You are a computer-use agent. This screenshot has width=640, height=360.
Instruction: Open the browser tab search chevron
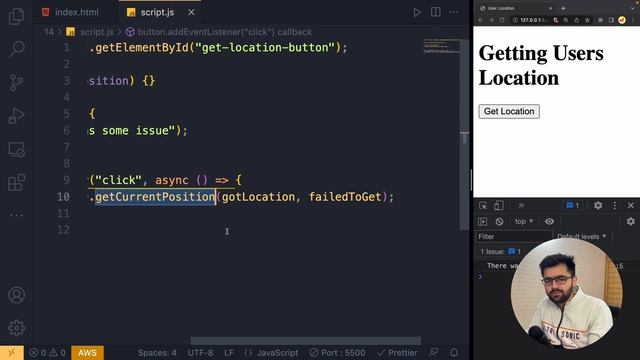point(633,8)
